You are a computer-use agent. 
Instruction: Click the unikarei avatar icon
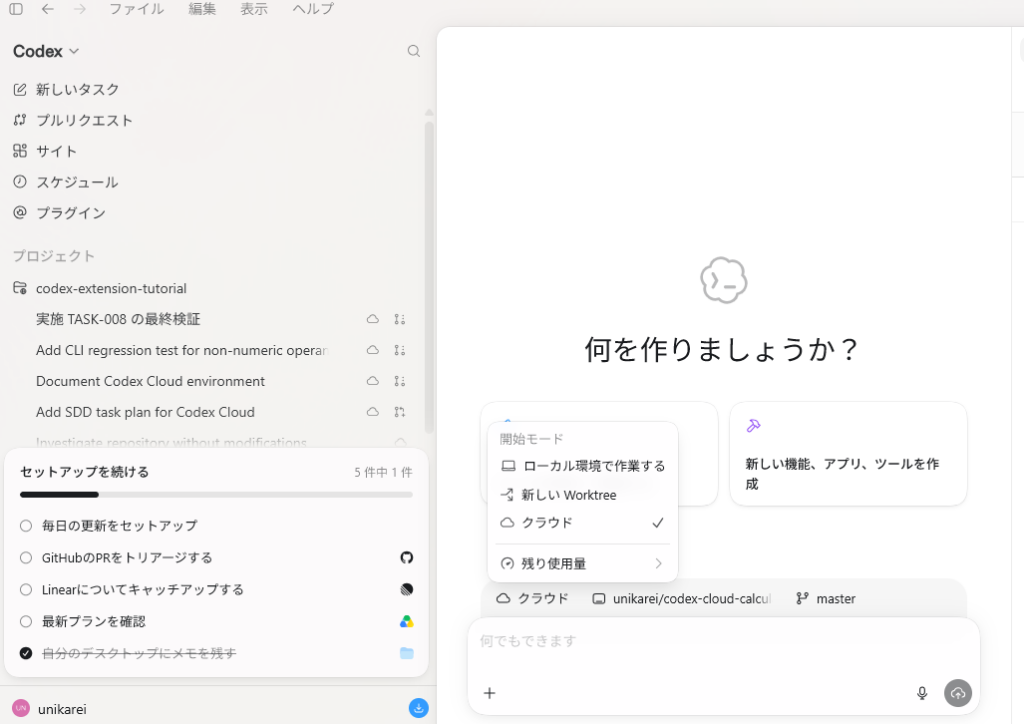click(21, 708)
